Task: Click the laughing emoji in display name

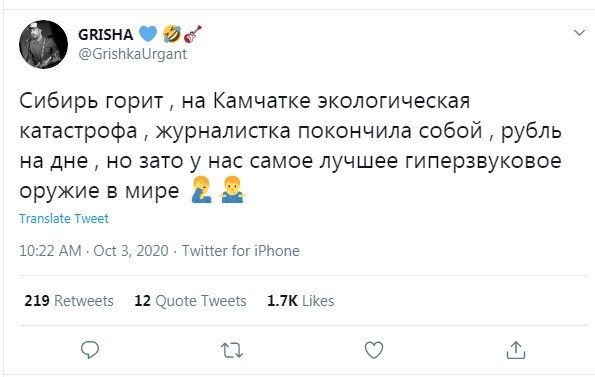Action: [x=172, y=34]
